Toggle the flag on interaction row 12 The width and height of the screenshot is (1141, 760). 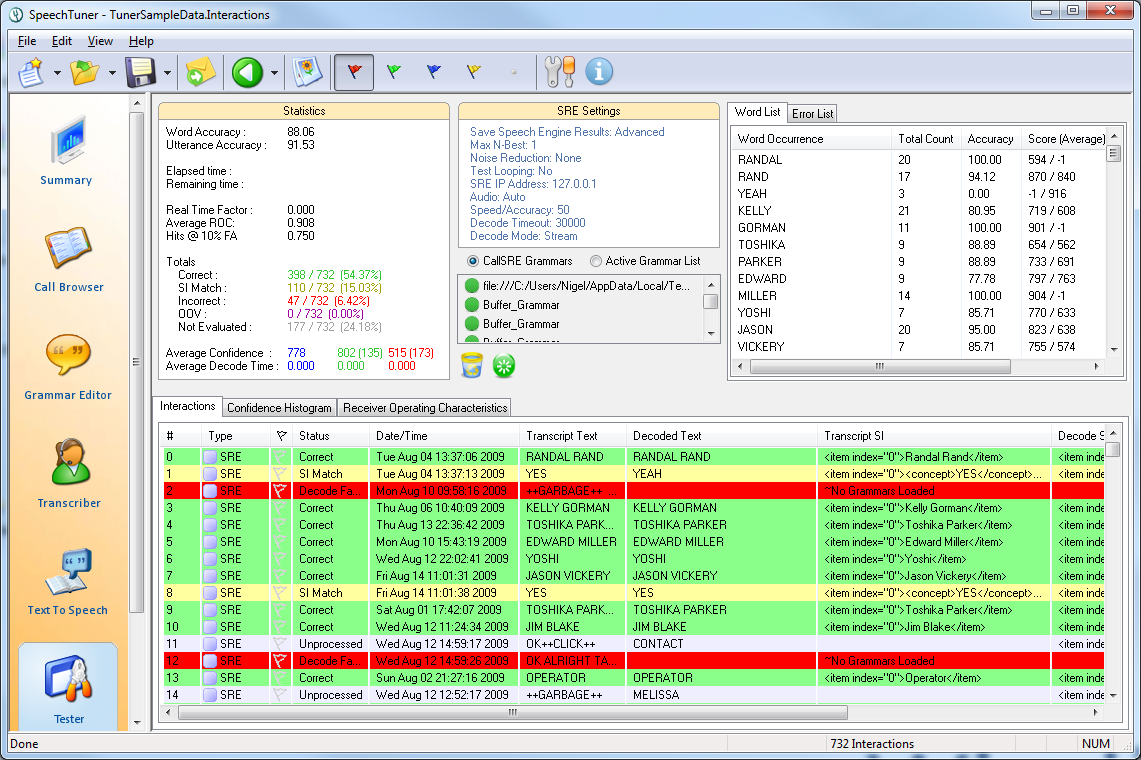click(280, 661)
